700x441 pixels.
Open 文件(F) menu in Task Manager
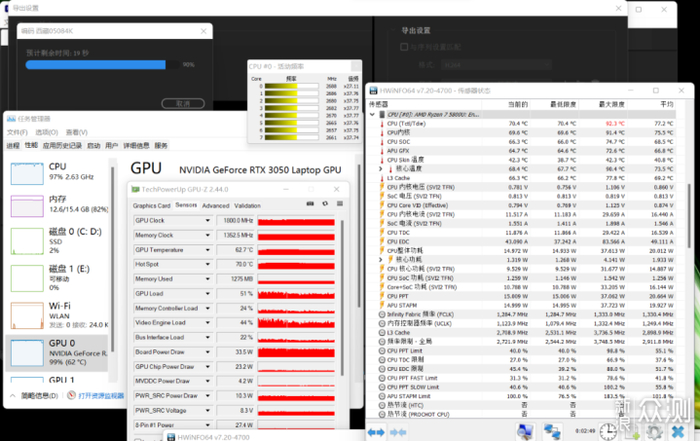coord(17,133)
